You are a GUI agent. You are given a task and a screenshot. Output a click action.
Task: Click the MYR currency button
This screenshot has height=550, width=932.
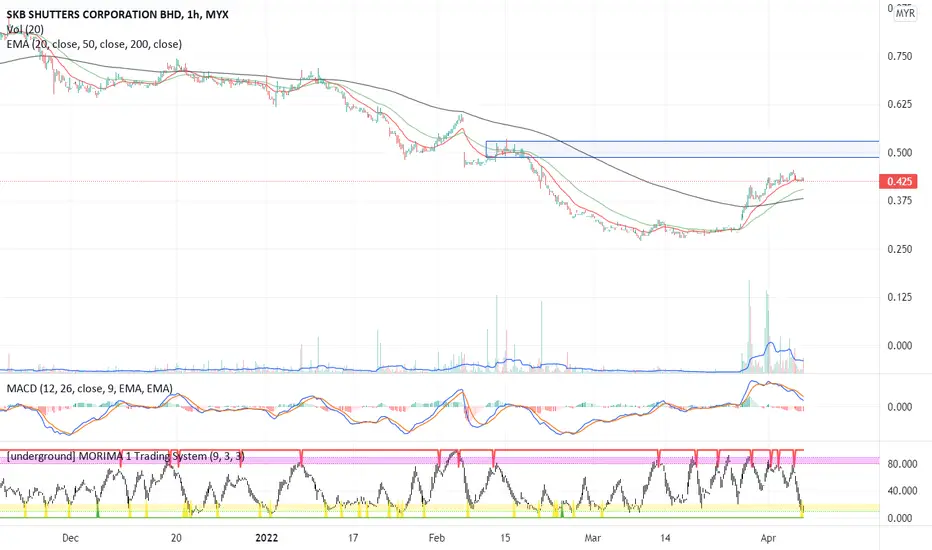pos(905,13)
